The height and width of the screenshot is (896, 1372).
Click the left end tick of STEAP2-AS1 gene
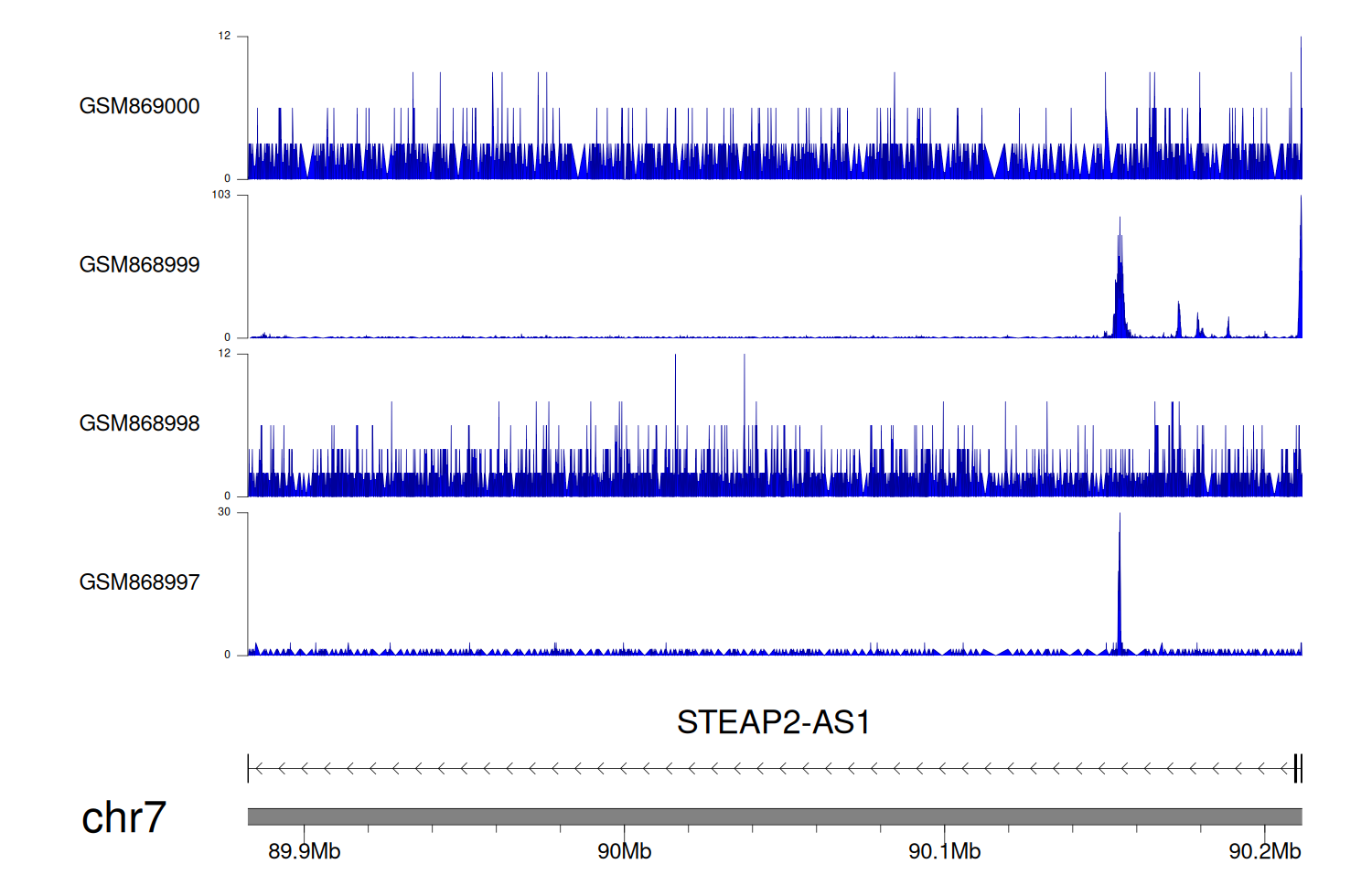pos(248,769)
